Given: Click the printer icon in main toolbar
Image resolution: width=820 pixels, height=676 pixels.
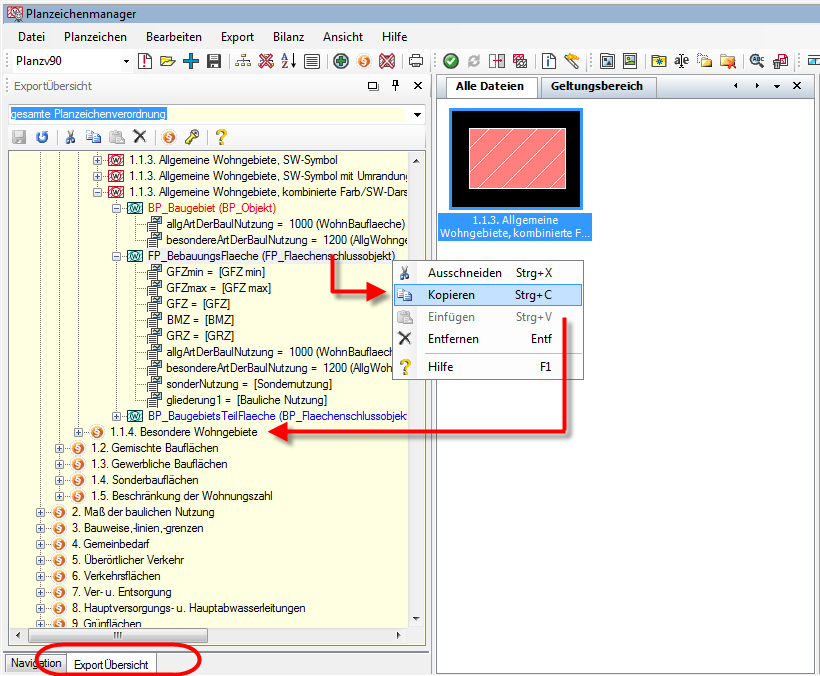Looking at the screenshot, I should coord(416,62).
